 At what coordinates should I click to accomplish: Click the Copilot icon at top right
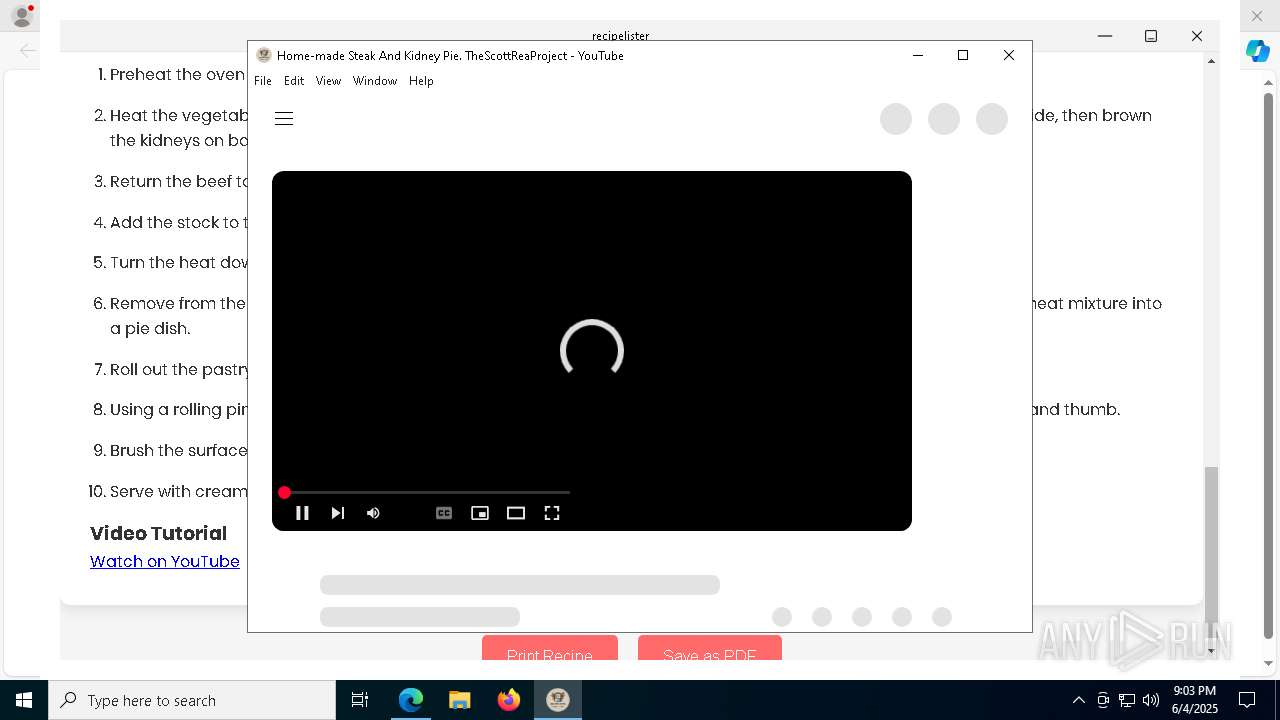coord(1257,51)
